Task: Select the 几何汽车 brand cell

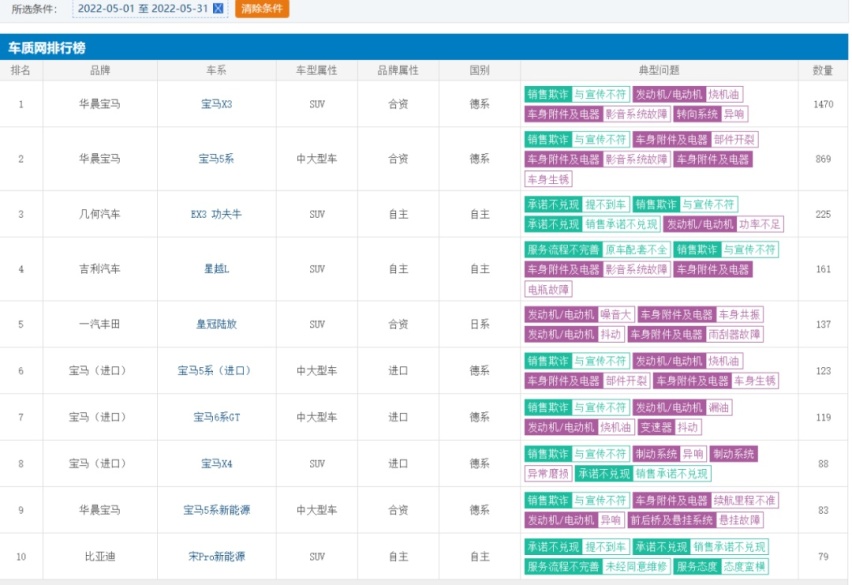Action: pos(100,214)
